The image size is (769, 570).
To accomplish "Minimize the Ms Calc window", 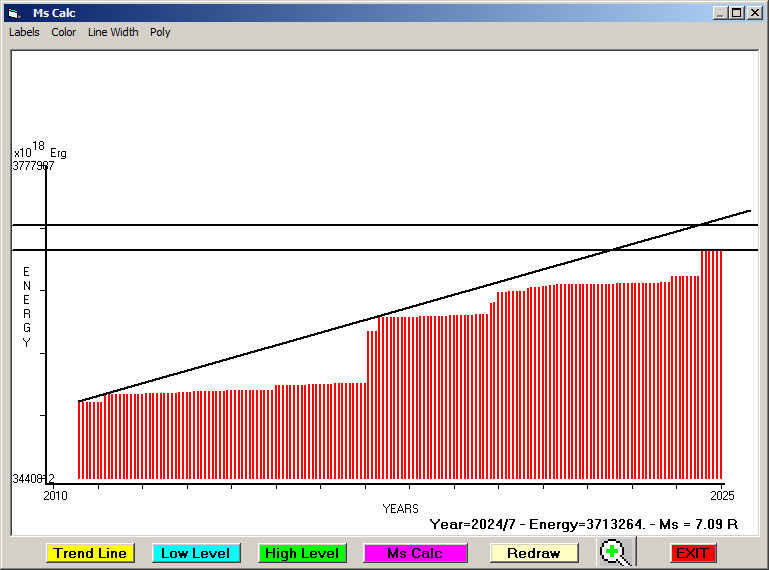I will (720, 13).
